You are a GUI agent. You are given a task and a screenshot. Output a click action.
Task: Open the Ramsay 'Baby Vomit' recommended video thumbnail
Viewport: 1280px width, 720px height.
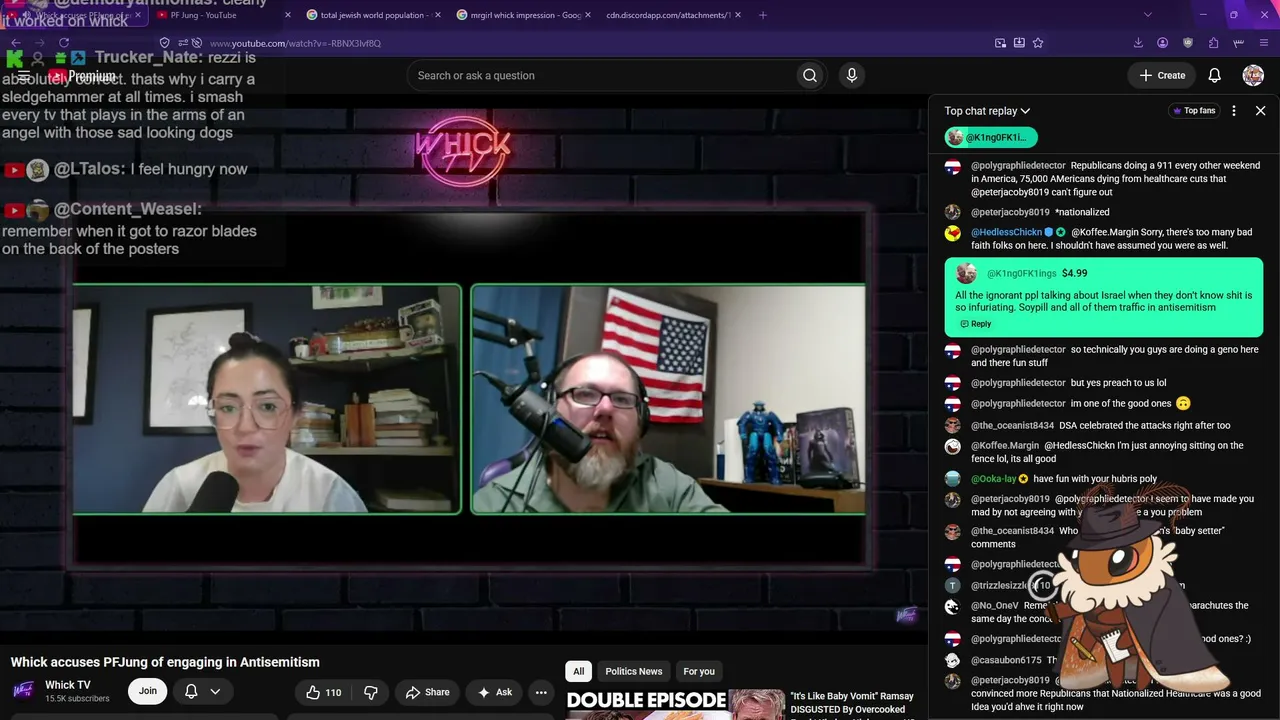click(676, 704)
